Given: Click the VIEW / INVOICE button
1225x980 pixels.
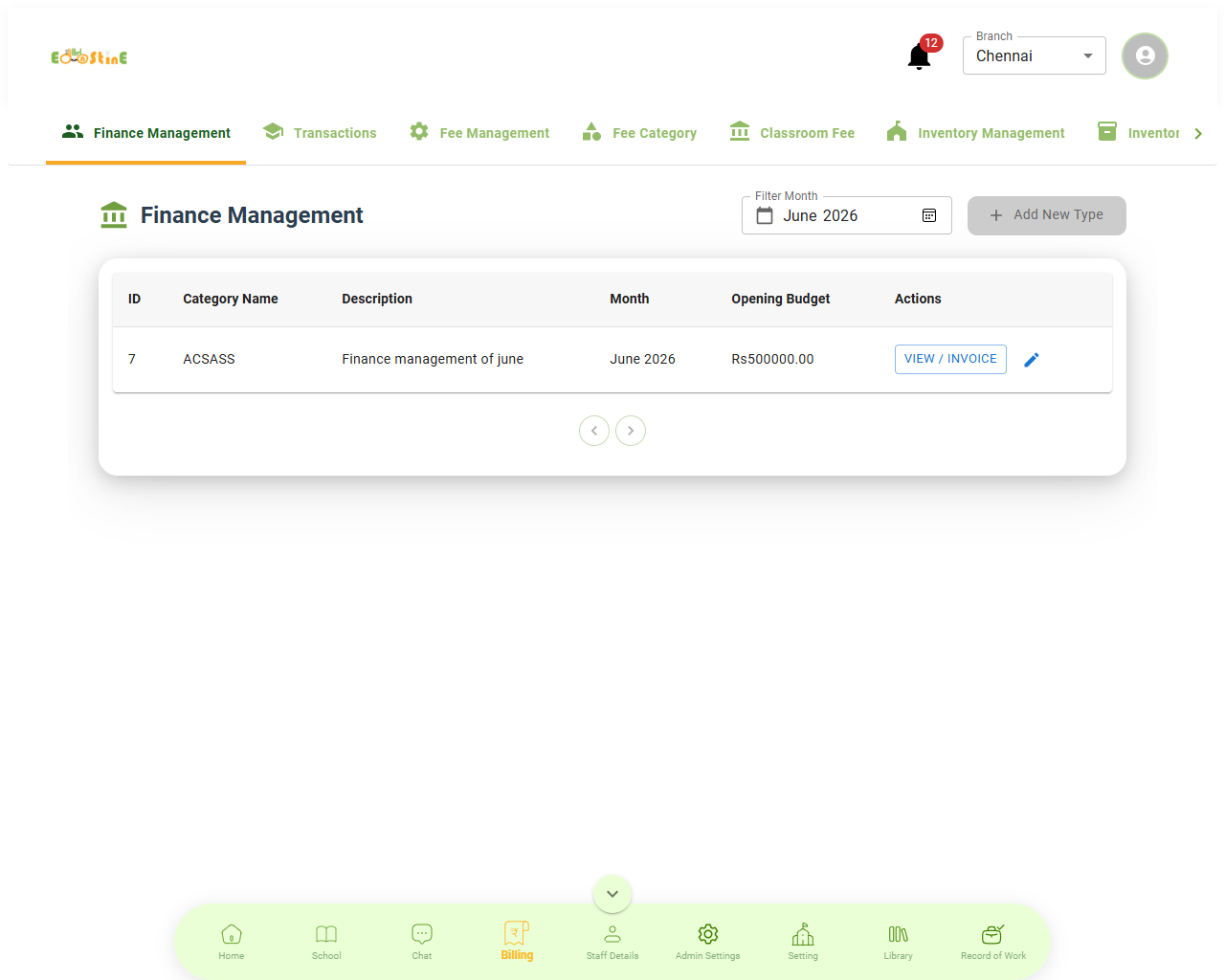Looking at the screenshot, I should click(x=950, y=359).
